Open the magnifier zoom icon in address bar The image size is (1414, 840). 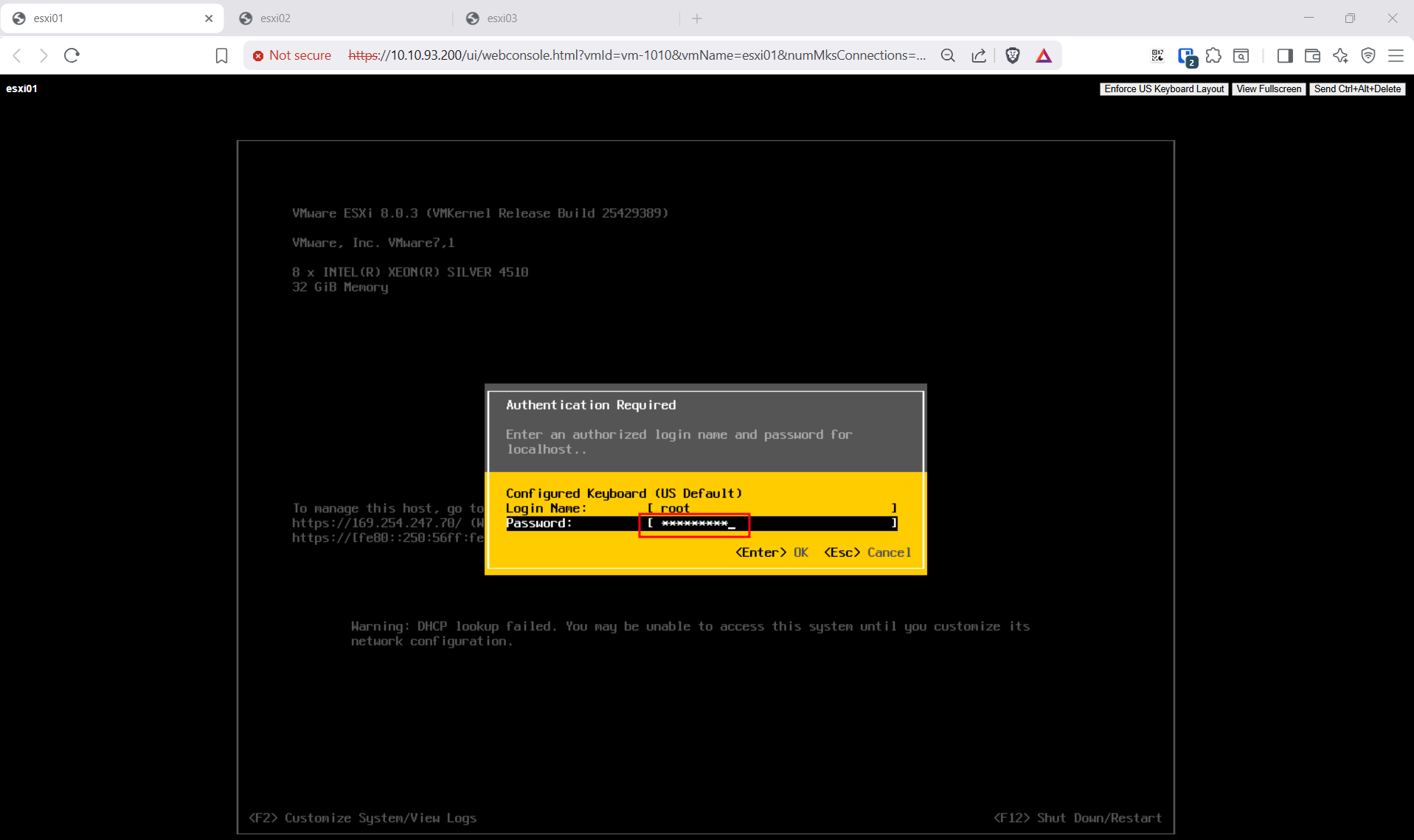[948, 55]
